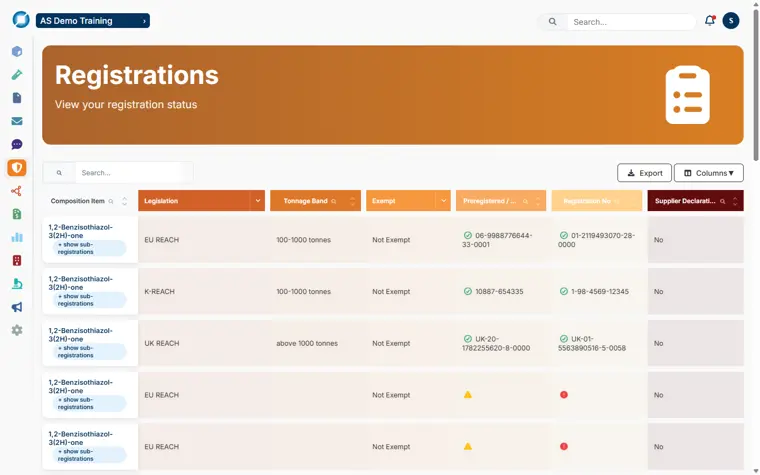Show sub-registrations in the fourth row

tap(89, 403)
